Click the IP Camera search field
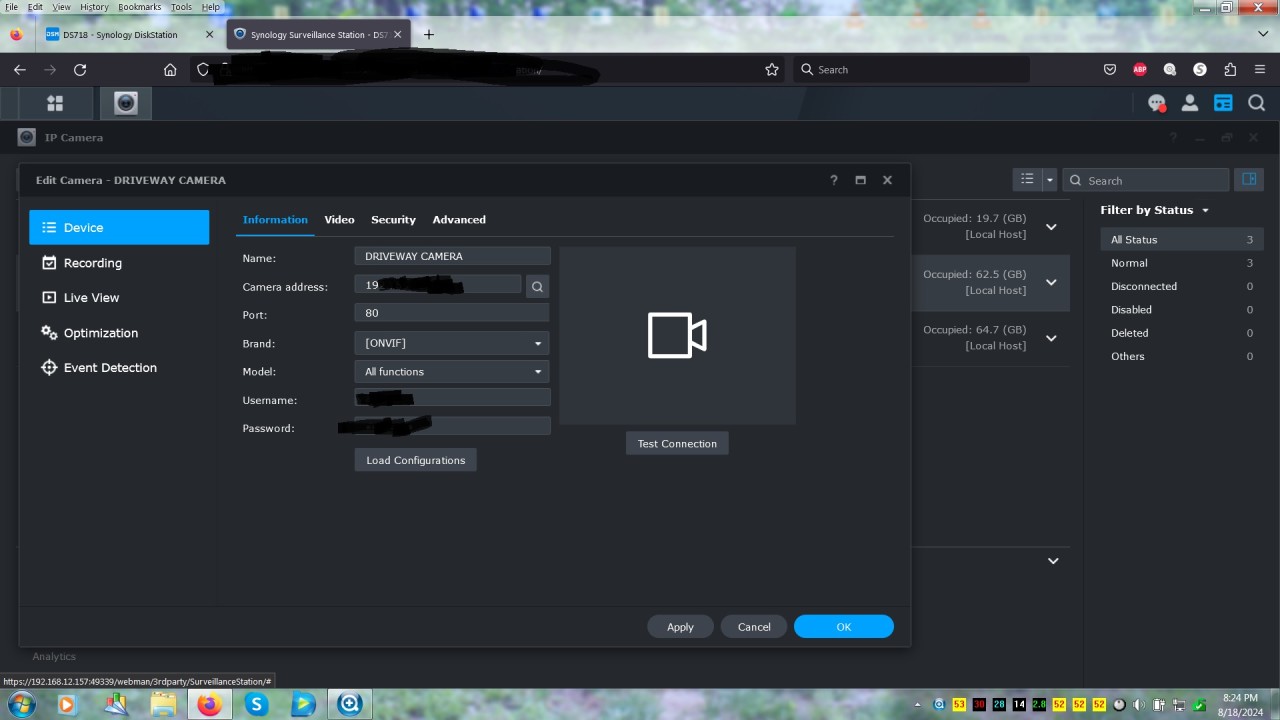 1146,180
